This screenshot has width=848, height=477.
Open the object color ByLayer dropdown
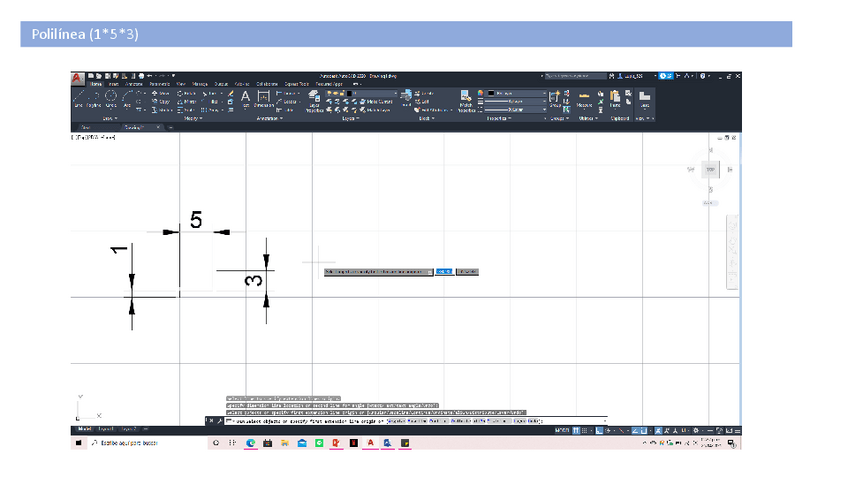click(516, 93)
